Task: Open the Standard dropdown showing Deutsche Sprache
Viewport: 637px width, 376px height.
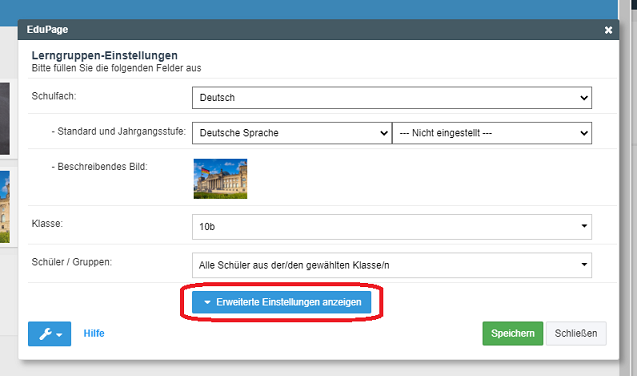Action: 292,133
